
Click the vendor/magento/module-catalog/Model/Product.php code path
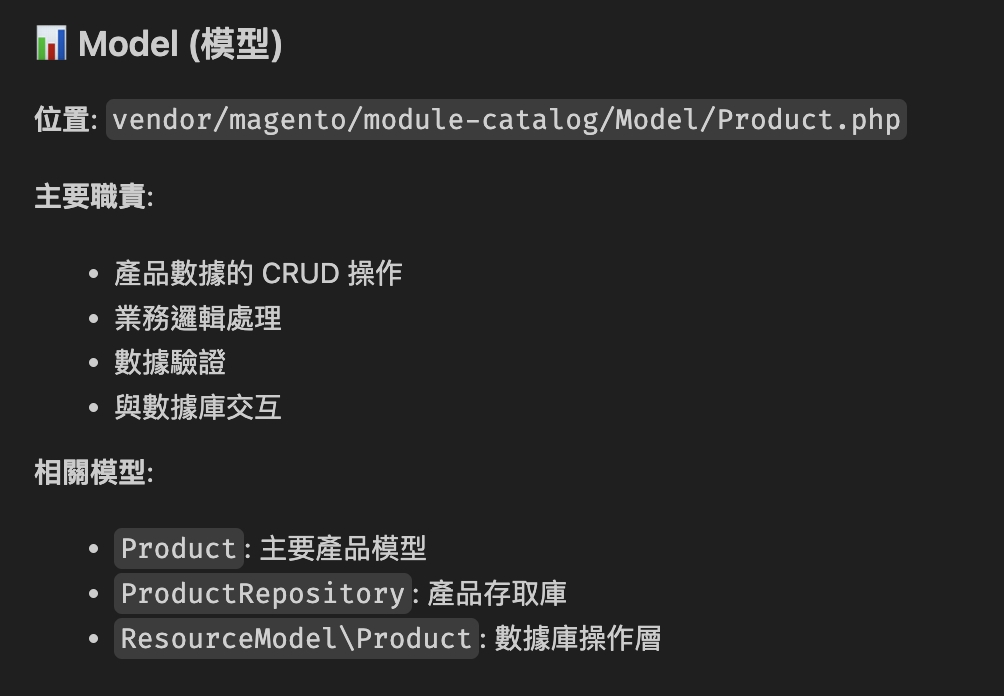click(x=506, y=120)
